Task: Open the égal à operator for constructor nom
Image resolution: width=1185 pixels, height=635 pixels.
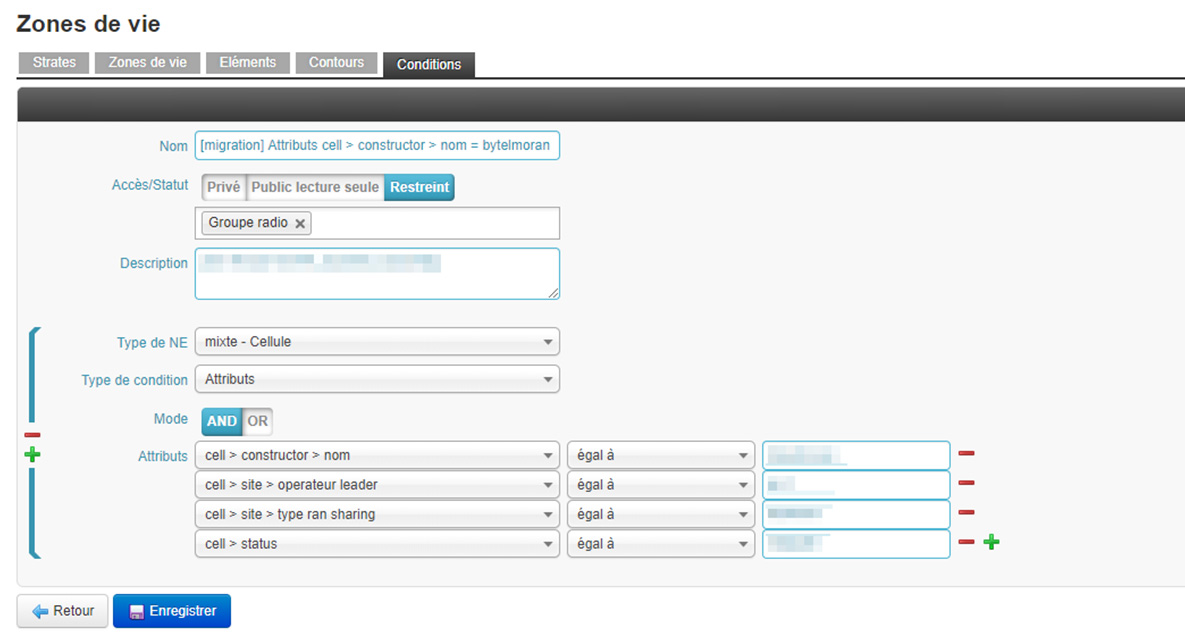Action: tap(661, 456)
